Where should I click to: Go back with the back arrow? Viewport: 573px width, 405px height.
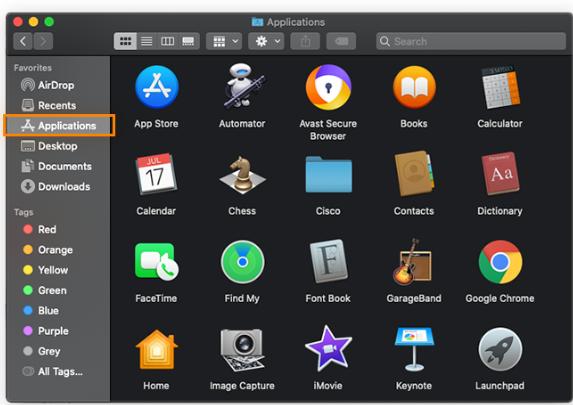(x=23, y=41)
